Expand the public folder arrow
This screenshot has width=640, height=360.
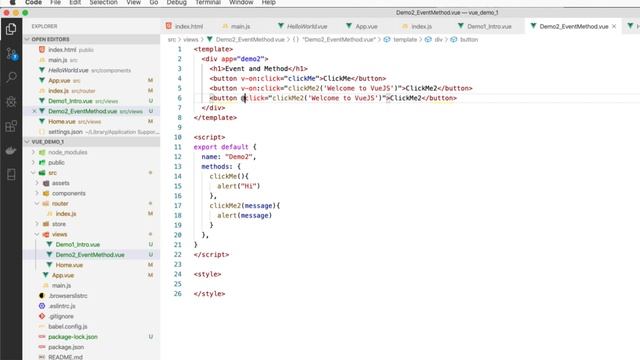click(x=33, y=162)
